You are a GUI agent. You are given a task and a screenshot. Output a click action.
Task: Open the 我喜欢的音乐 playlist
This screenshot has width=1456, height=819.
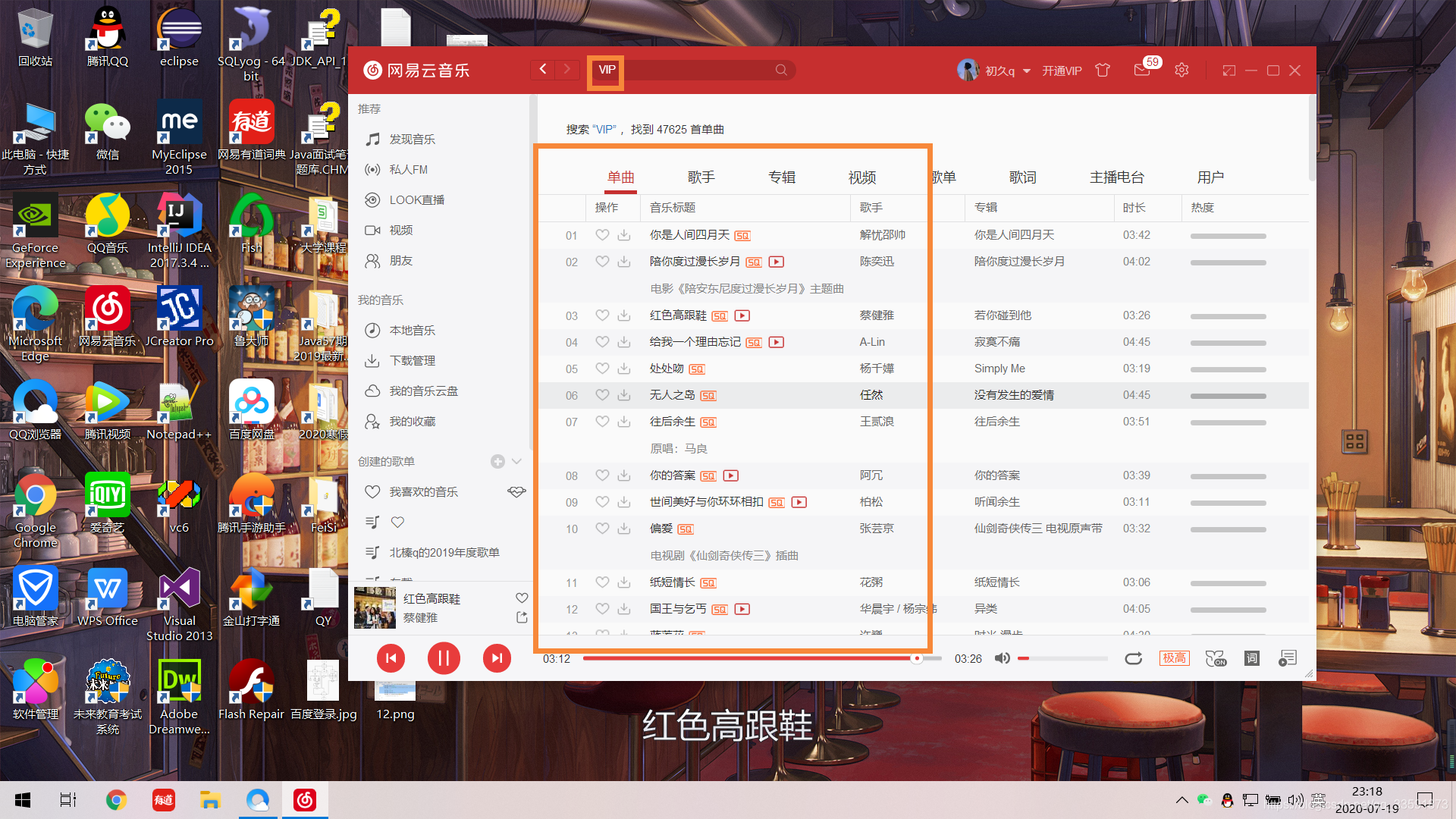coord(424,492)
